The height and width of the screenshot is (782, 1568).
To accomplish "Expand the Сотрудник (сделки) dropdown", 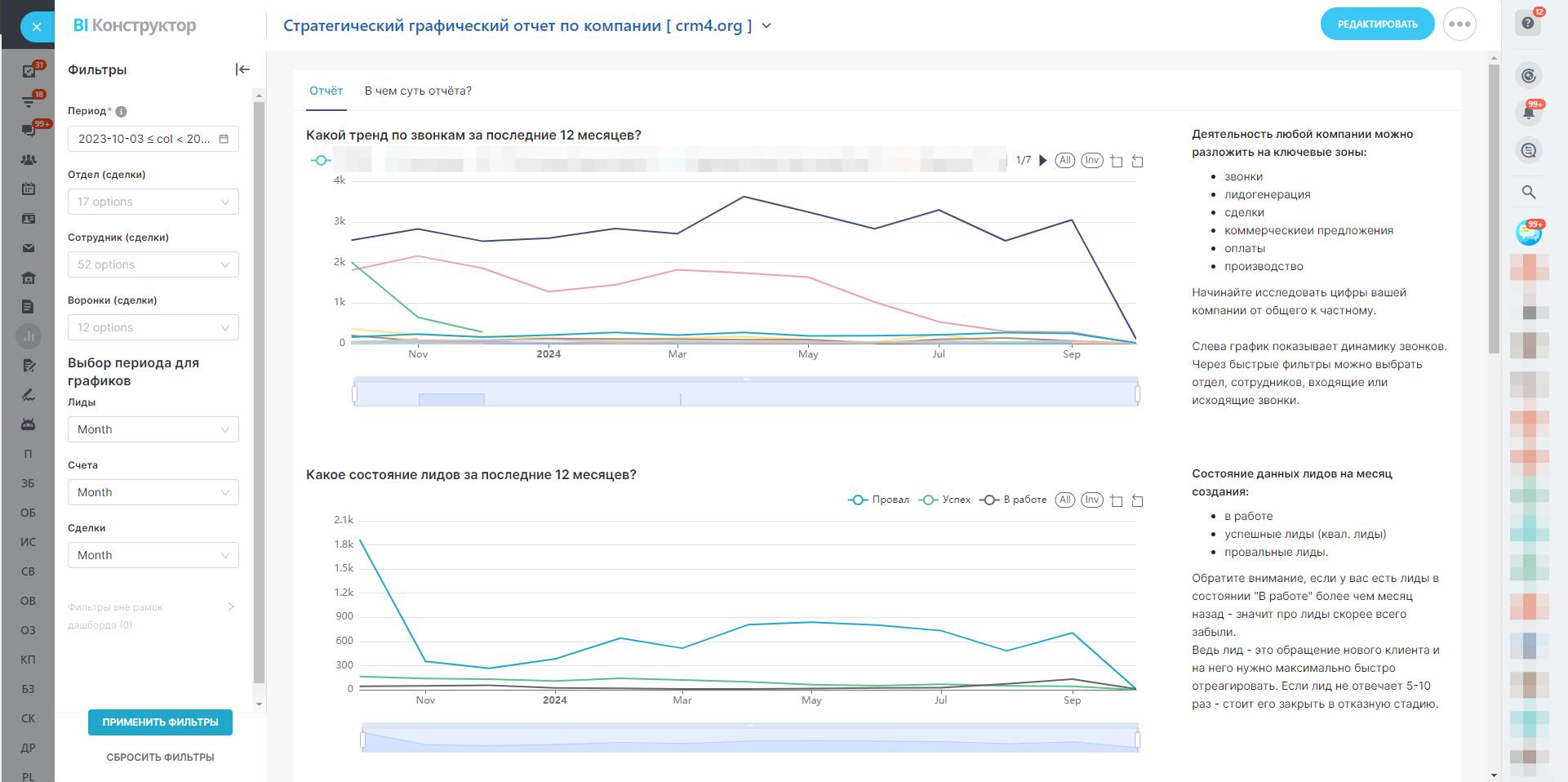I will pos(153,264).
